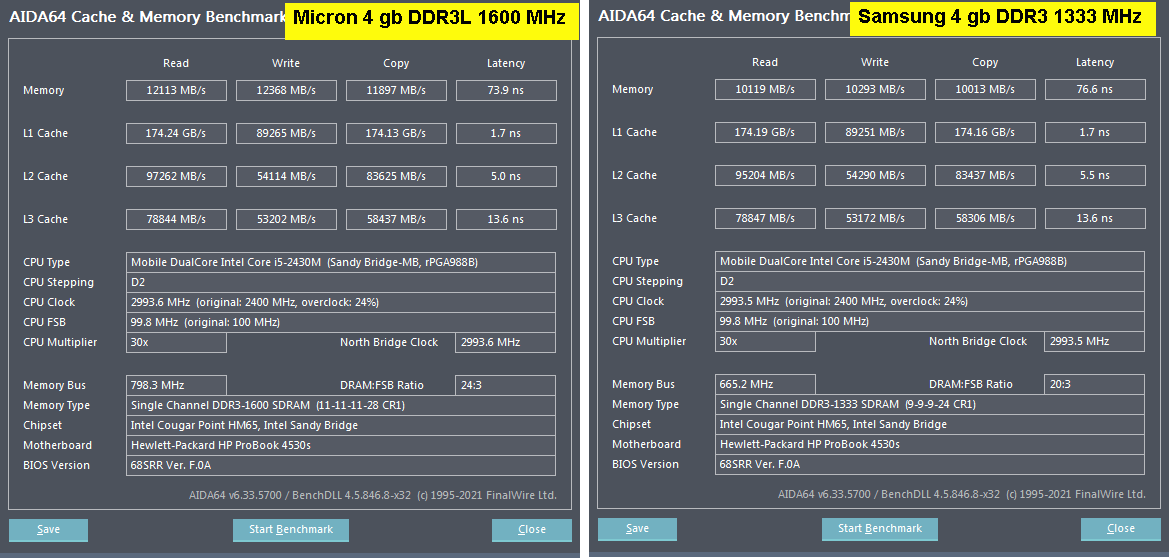Select Memory Latency value 73.9 ns
This screenshot has height=558, width=1173.
[x=506, y=91]
